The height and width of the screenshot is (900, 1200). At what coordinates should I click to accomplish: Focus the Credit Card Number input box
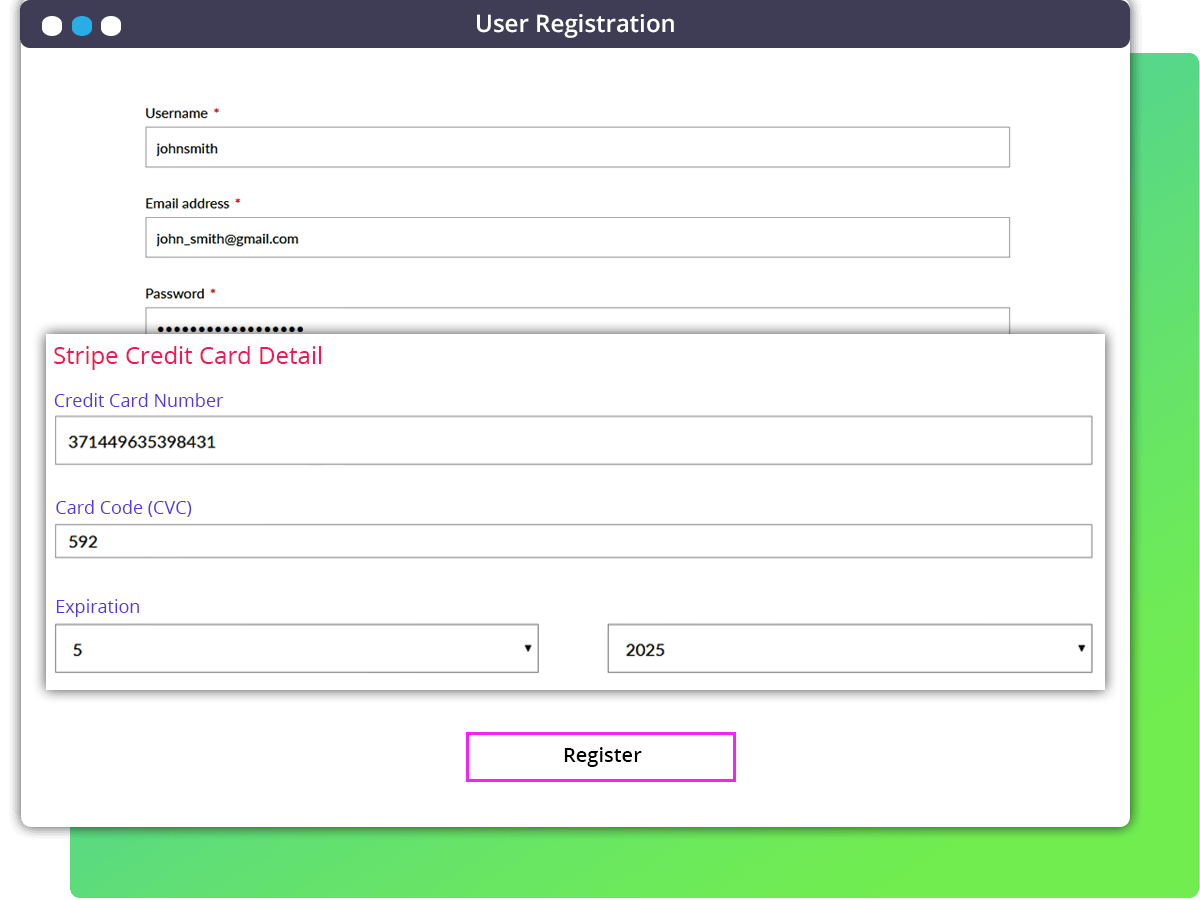(573, 441)
